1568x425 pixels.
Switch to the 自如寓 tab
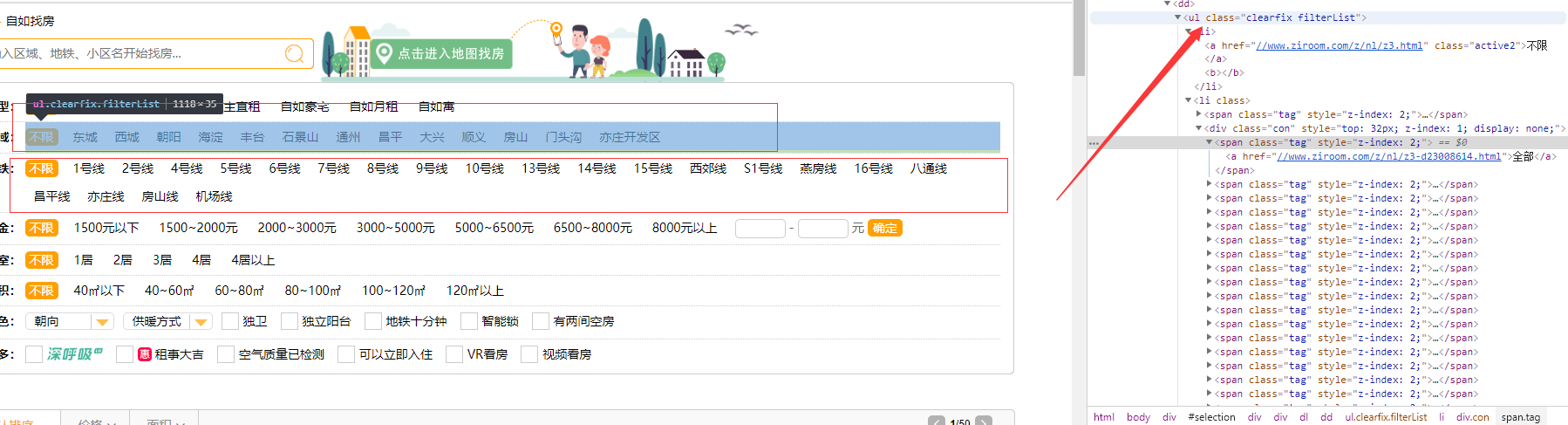coord(436,106)
